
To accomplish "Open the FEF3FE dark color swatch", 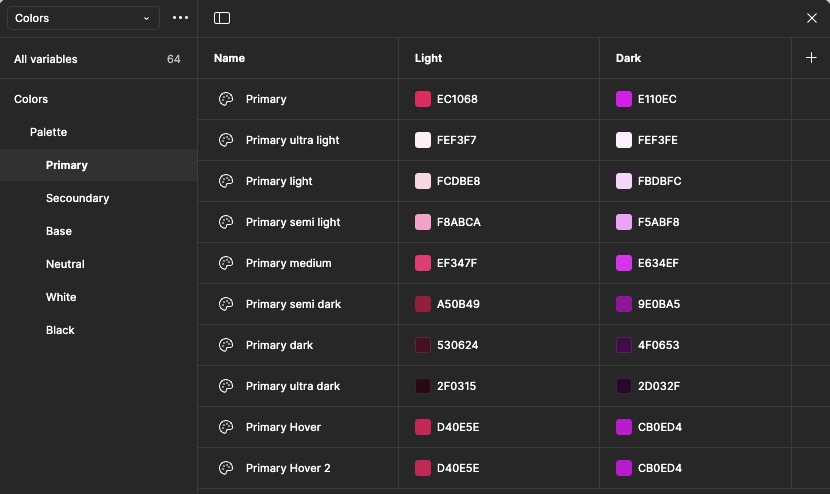I will [624, 140].
